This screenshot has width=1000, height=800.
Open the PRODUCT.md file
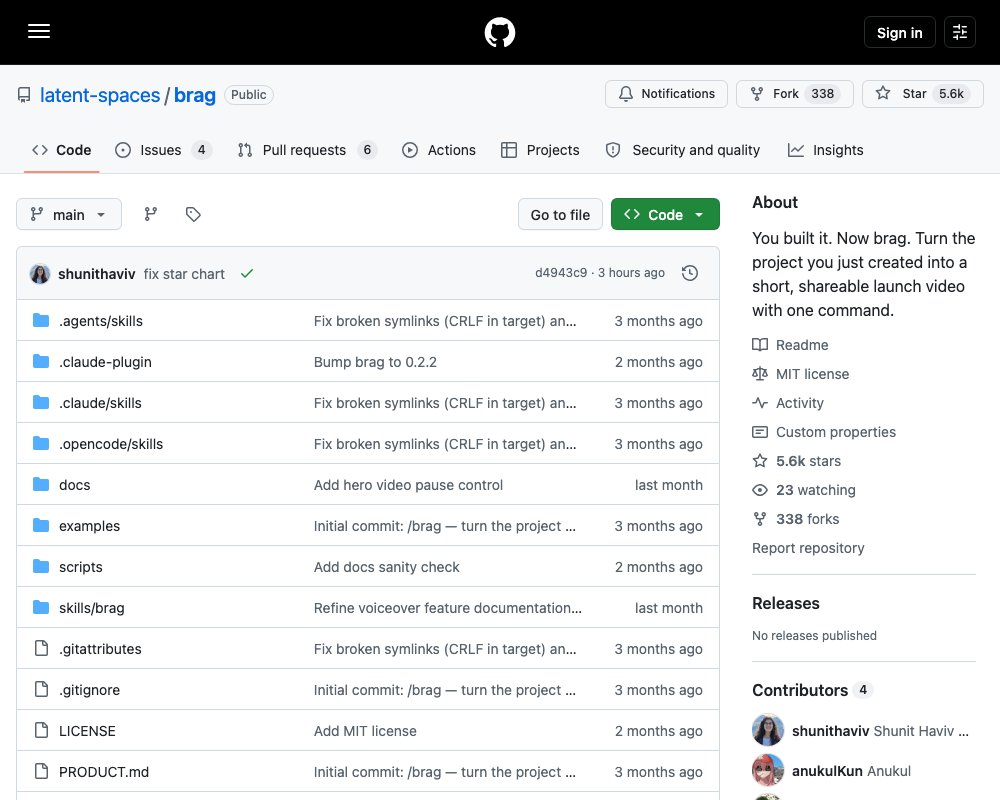click(x=104, y=772)
